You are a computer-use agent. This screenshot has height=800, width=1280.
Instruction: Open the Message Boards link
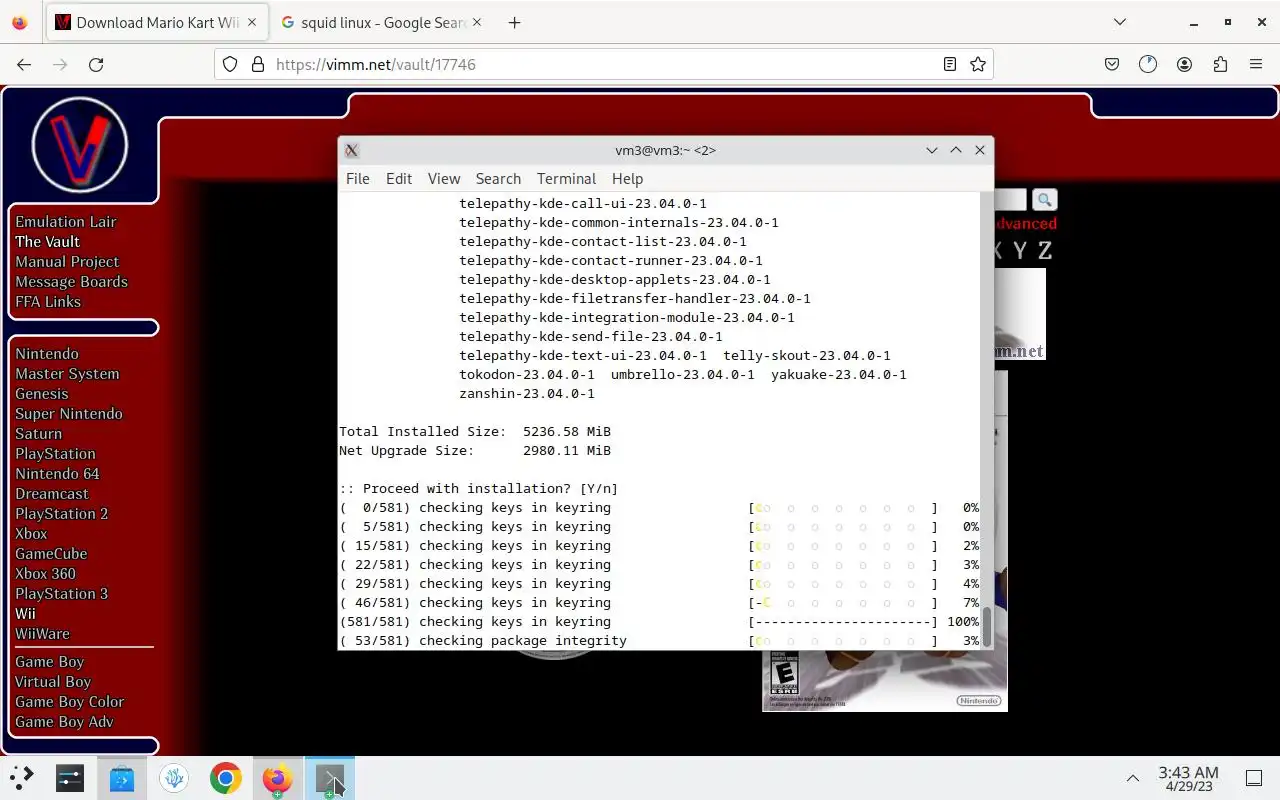tap(71, 282)
